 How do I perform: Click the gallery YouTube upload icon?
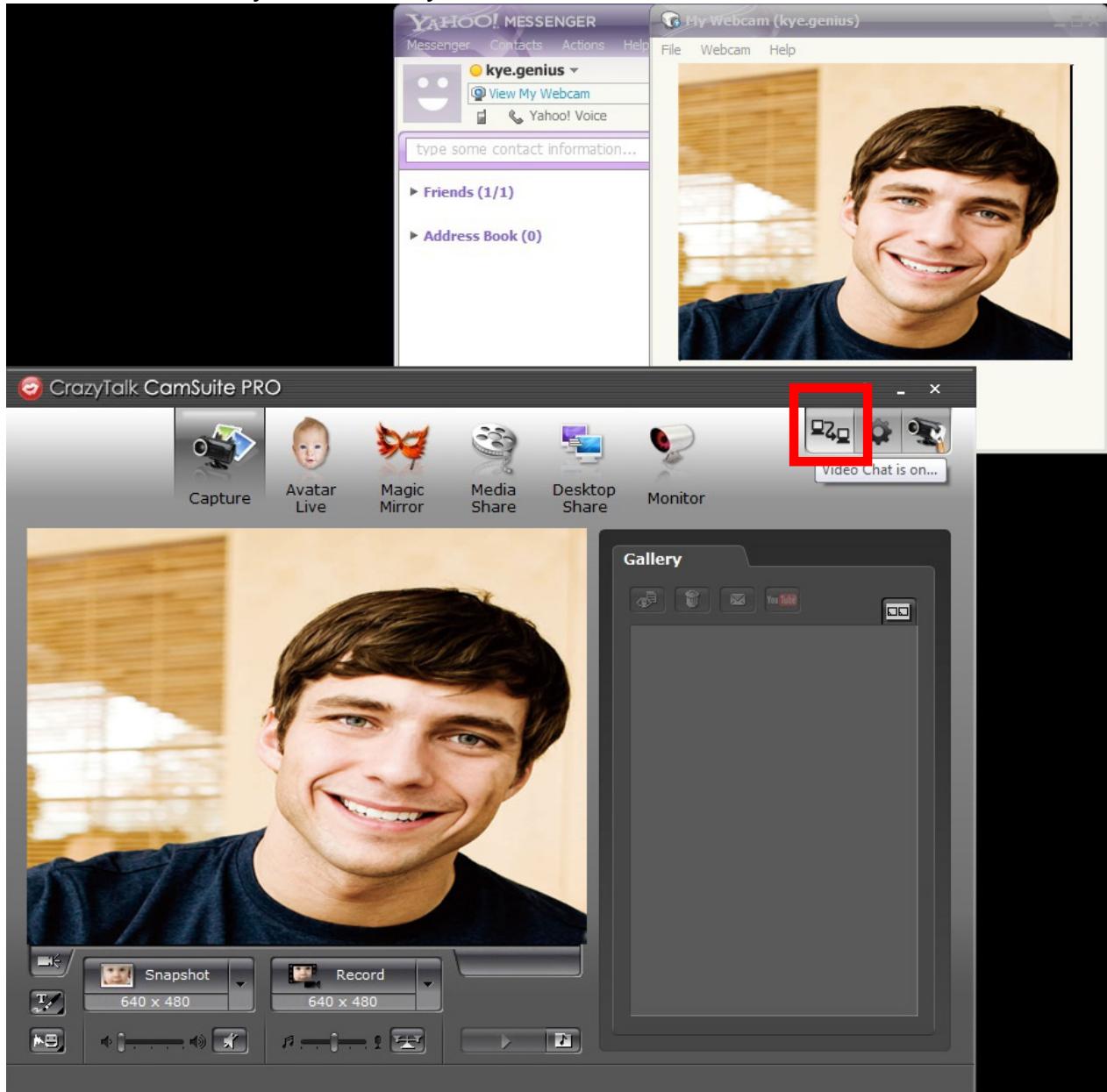tap(782, 600)
